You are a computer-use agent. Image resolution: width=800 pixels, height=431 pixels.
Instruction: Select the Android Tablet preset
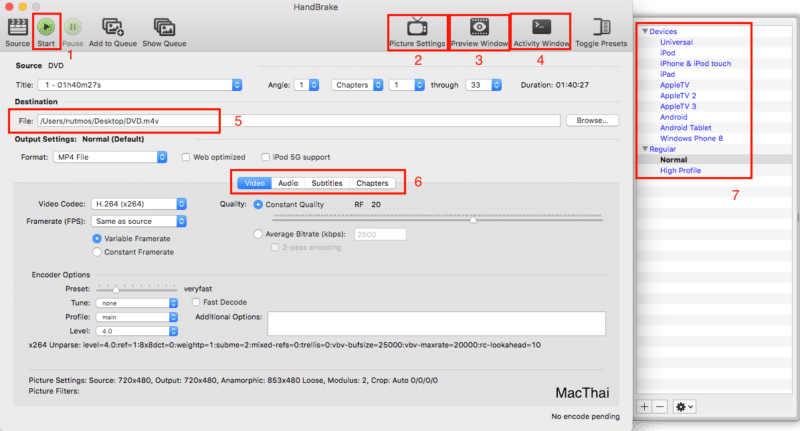coord(686,128)
